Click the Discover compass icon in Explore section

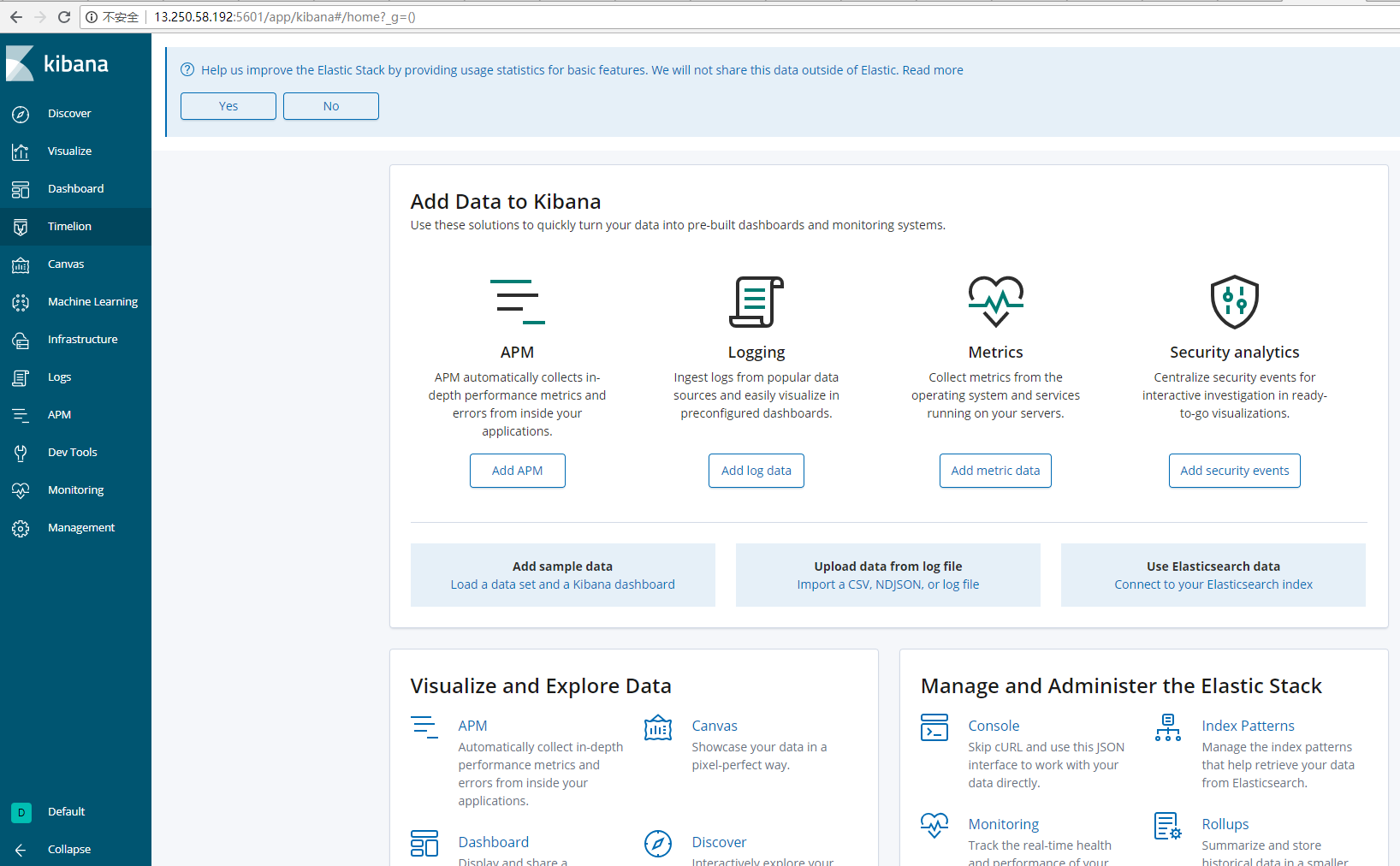(658, 844)
